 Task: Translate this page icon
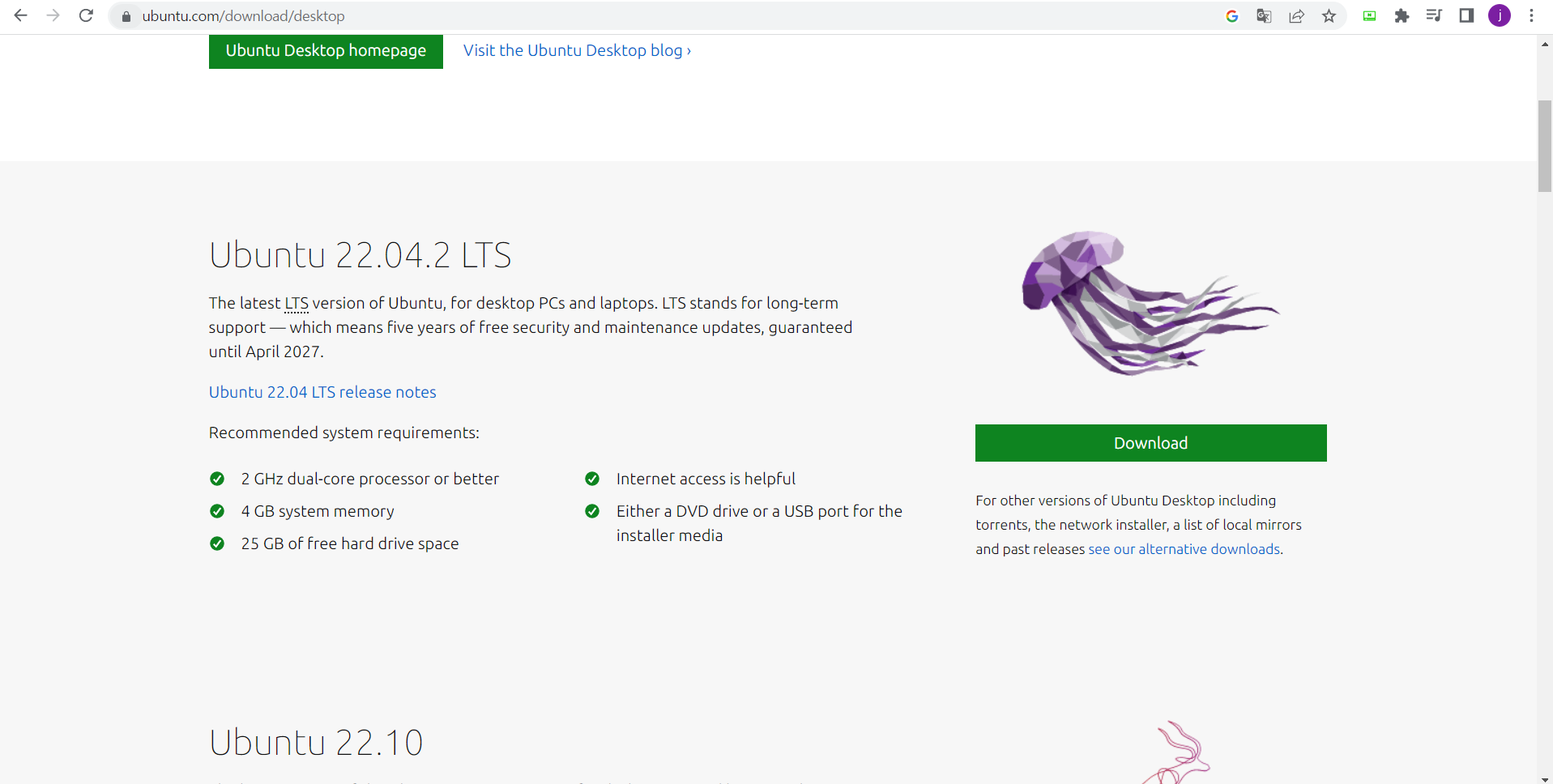[1264, 16]
